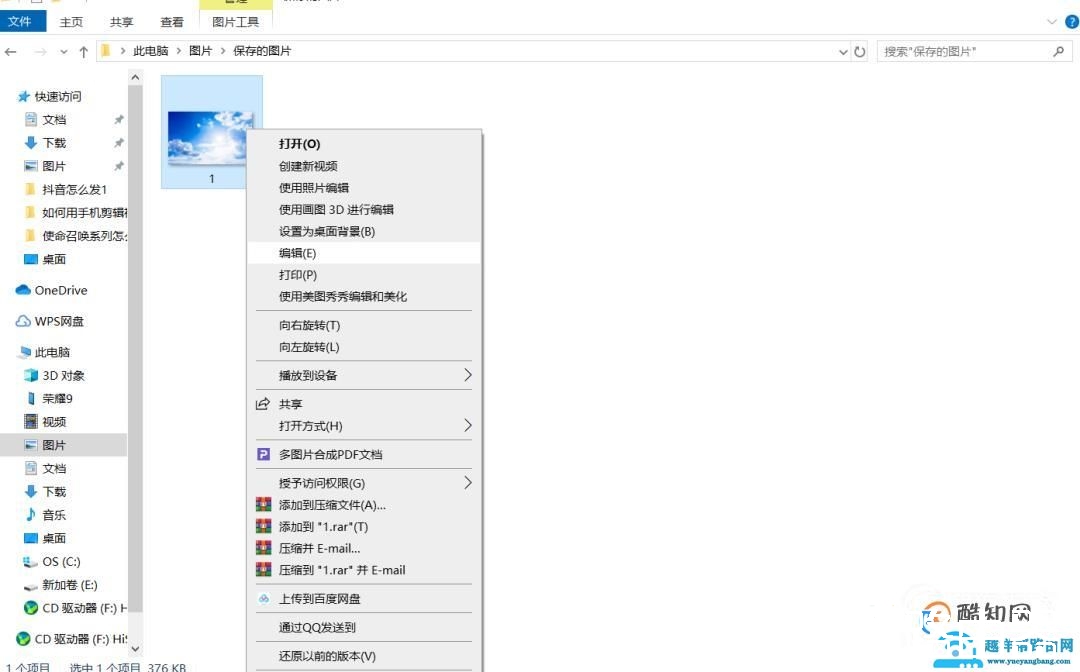Click the WPS网盘 cloud icon in sidebar

(x=22, y=321)
